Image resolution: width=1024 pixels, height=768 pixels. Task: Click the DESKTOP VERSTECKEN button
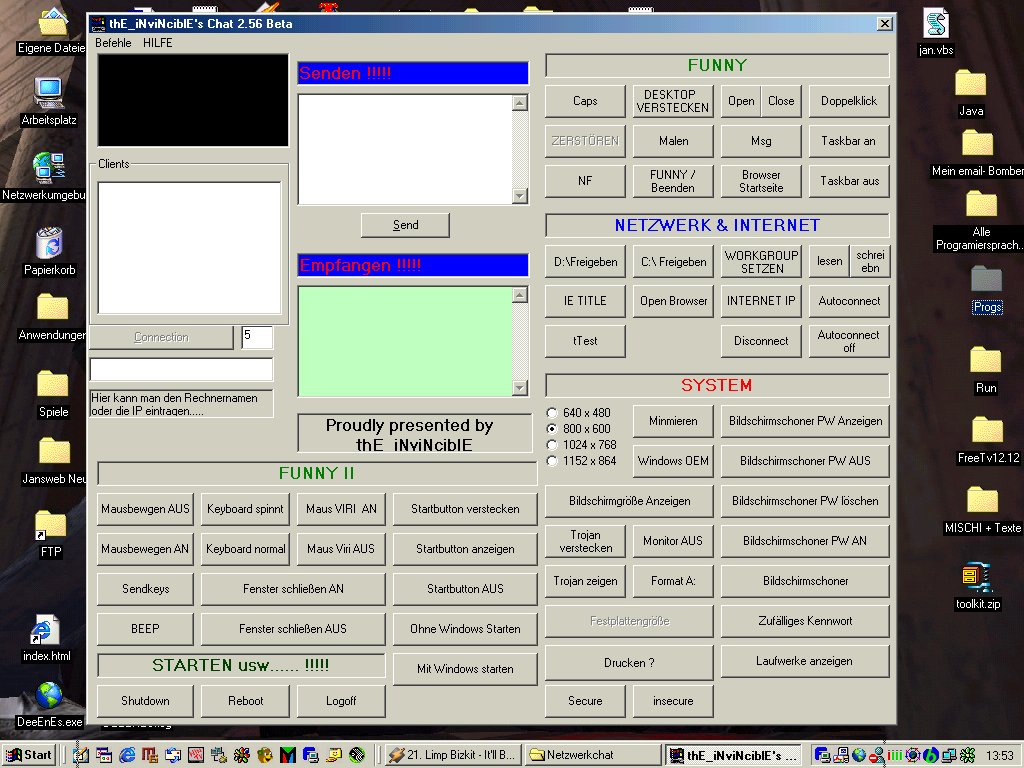click(673, 101)
